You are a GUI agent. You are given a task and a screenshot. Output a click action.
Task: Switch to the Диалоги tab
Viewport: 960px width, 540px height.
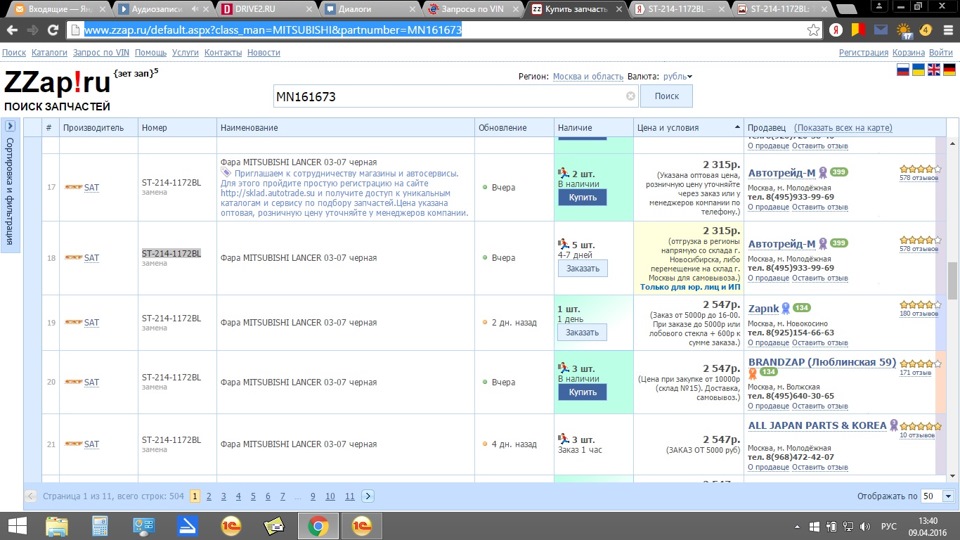pyautogui.click(x=370, y=9)
